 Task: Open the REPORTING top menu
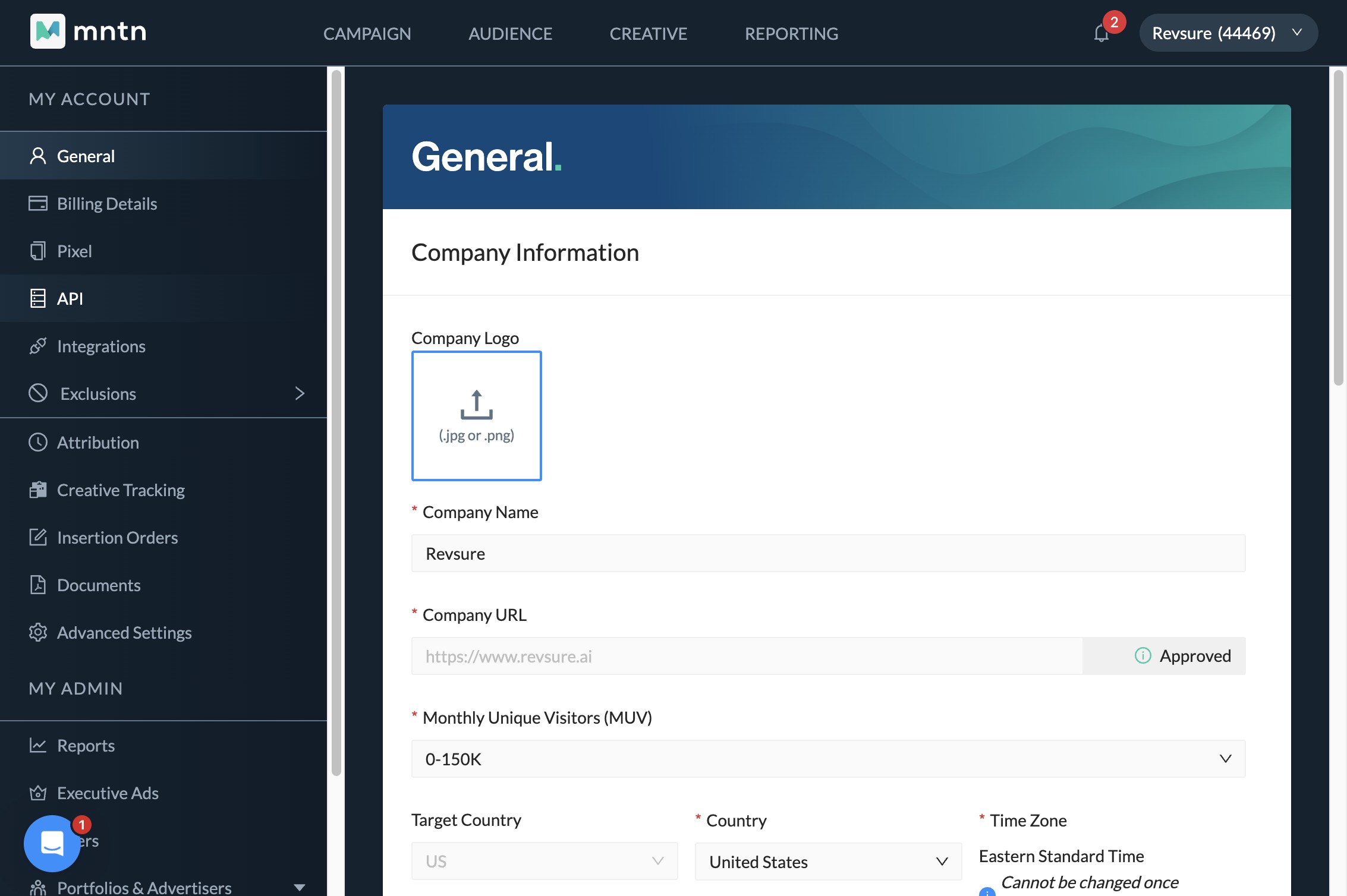pyautogui.click(x=791, y=34)
